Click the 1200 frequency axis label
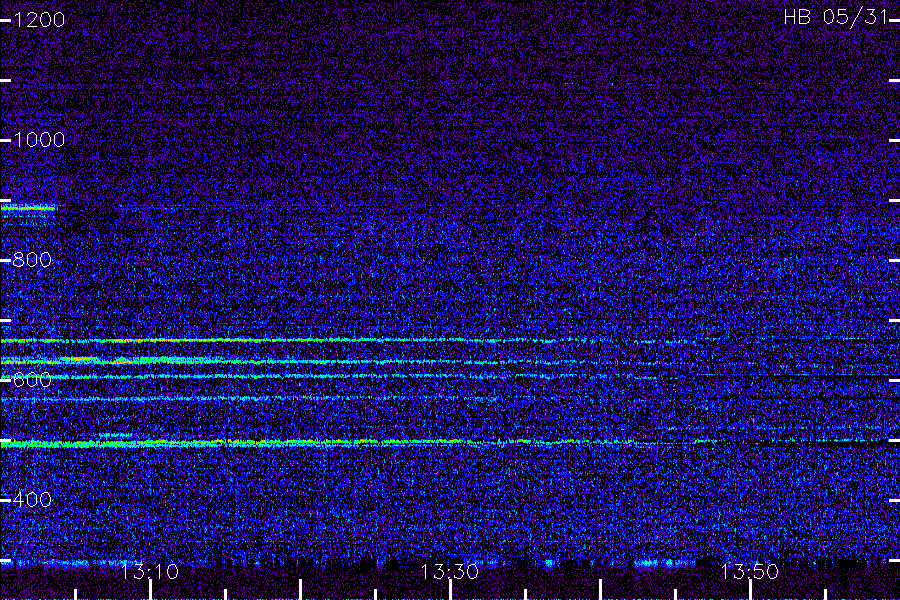This screenshot has width=900, height=600. coord(39,20)
